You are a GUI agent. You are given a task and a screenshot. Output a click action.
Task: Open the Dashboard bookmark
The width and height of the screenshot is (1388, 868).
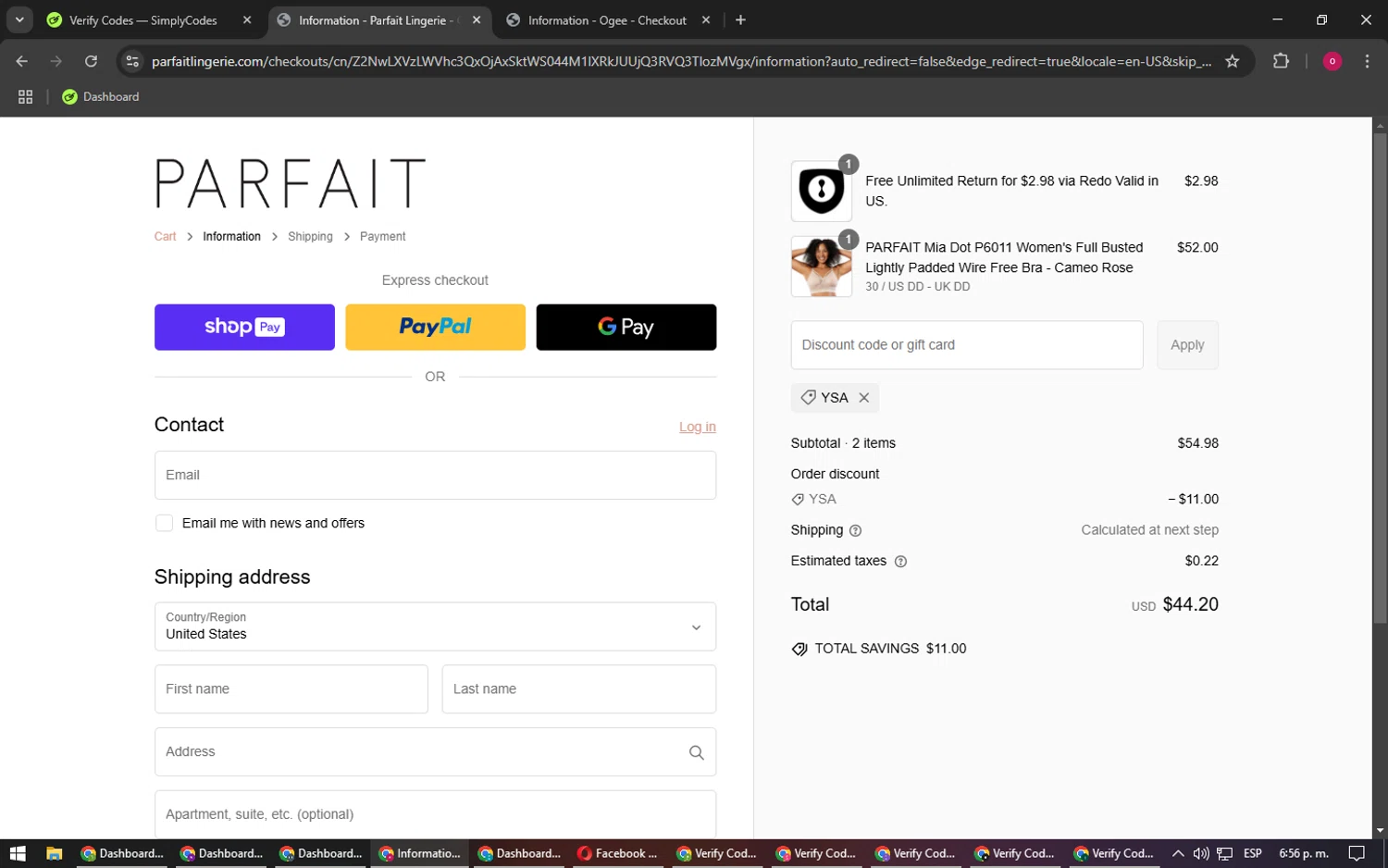pyautogui.click(x=100, y=96)
